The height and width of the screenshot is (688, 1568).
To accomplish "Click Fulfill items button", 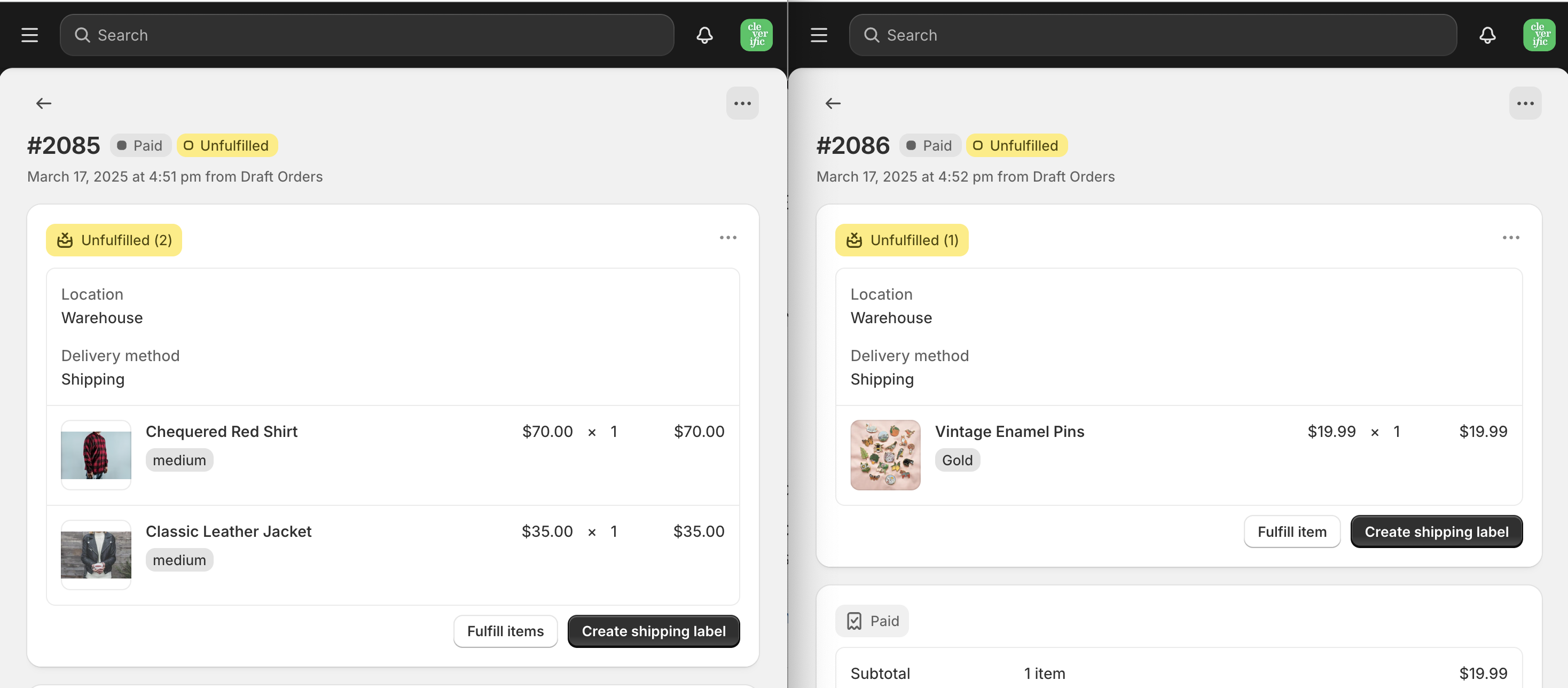I will pyautogui.click(x=505, y=631).
